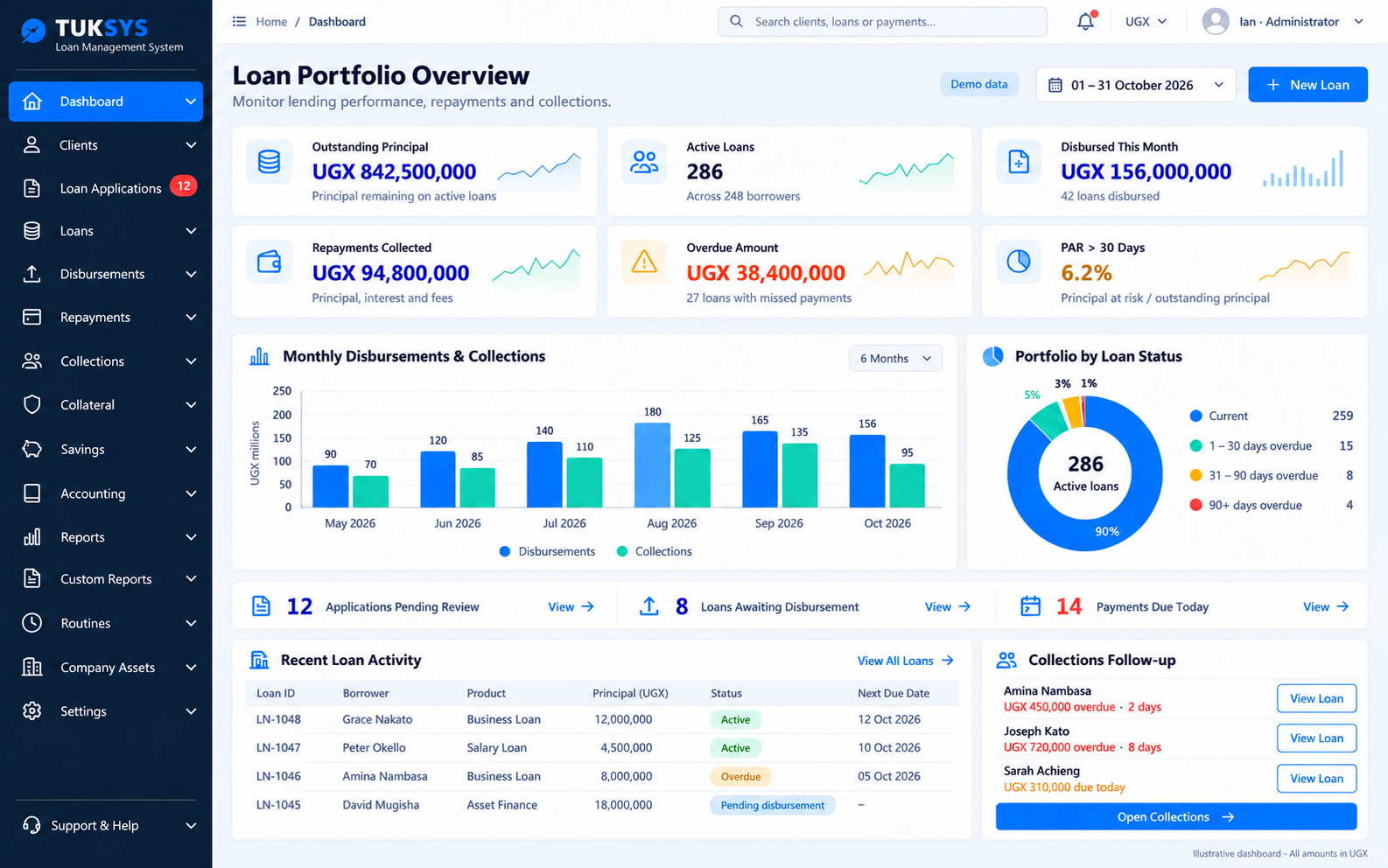Click the Open Collections button

click(x=1176, y=817)
